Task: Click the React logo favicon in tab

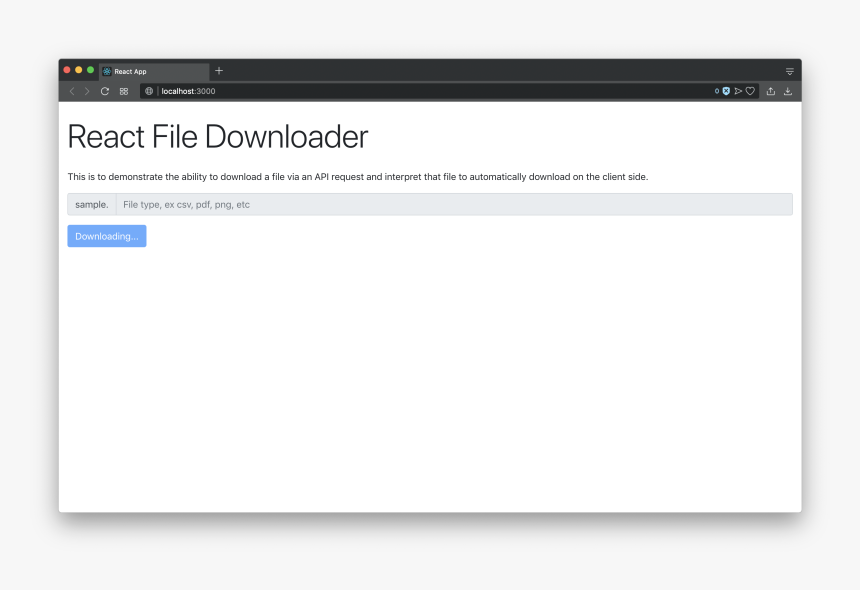Action: click(107, 71)
